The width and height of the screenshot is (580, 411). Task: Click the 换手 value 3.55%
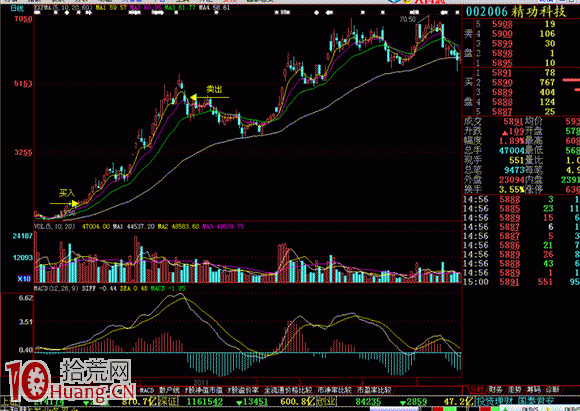pyautogui.click(x=512, y=189)
